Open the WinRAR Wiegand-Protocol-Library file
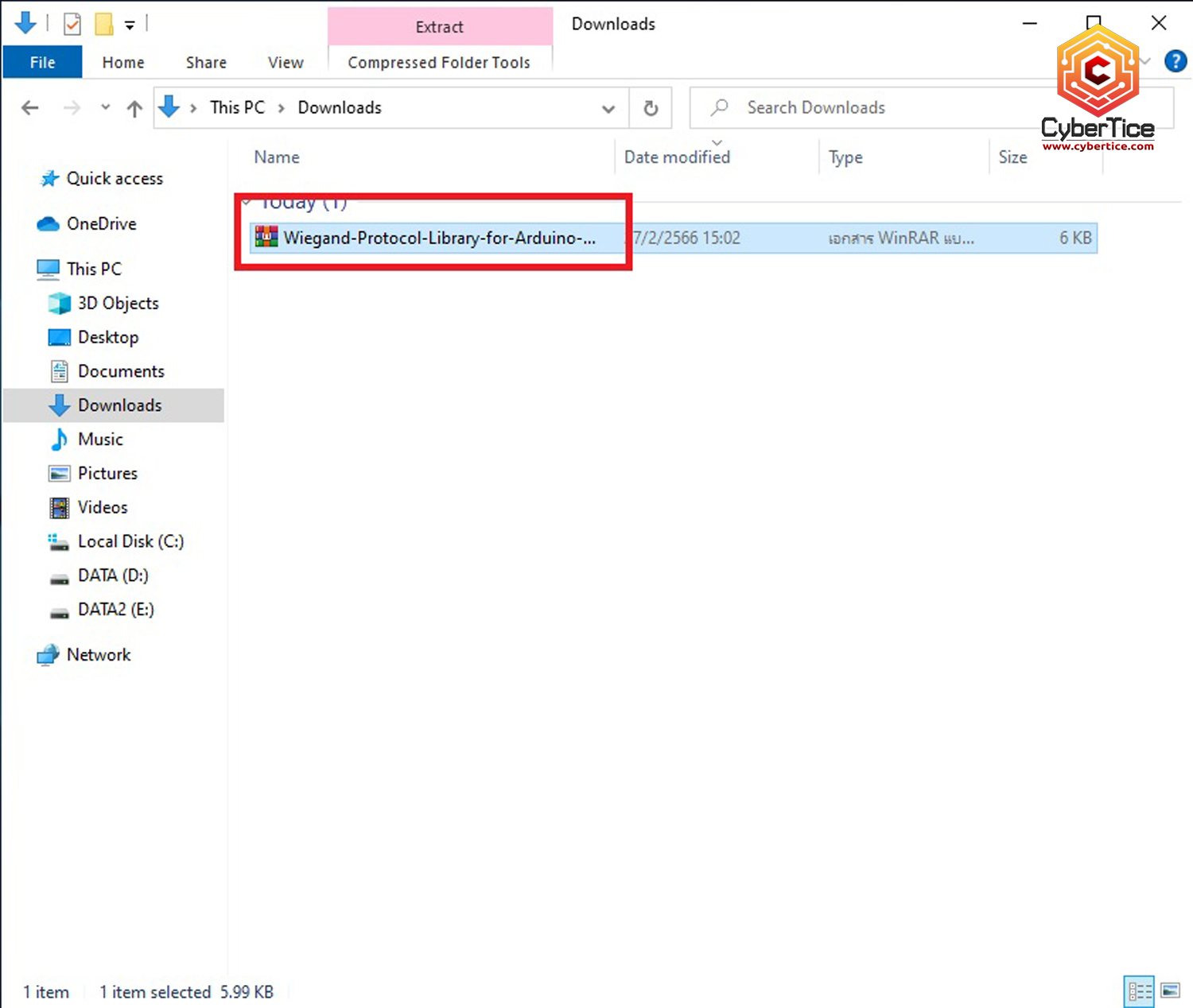The width and height of the screenshot is (1193, 1008). (438, 238)
